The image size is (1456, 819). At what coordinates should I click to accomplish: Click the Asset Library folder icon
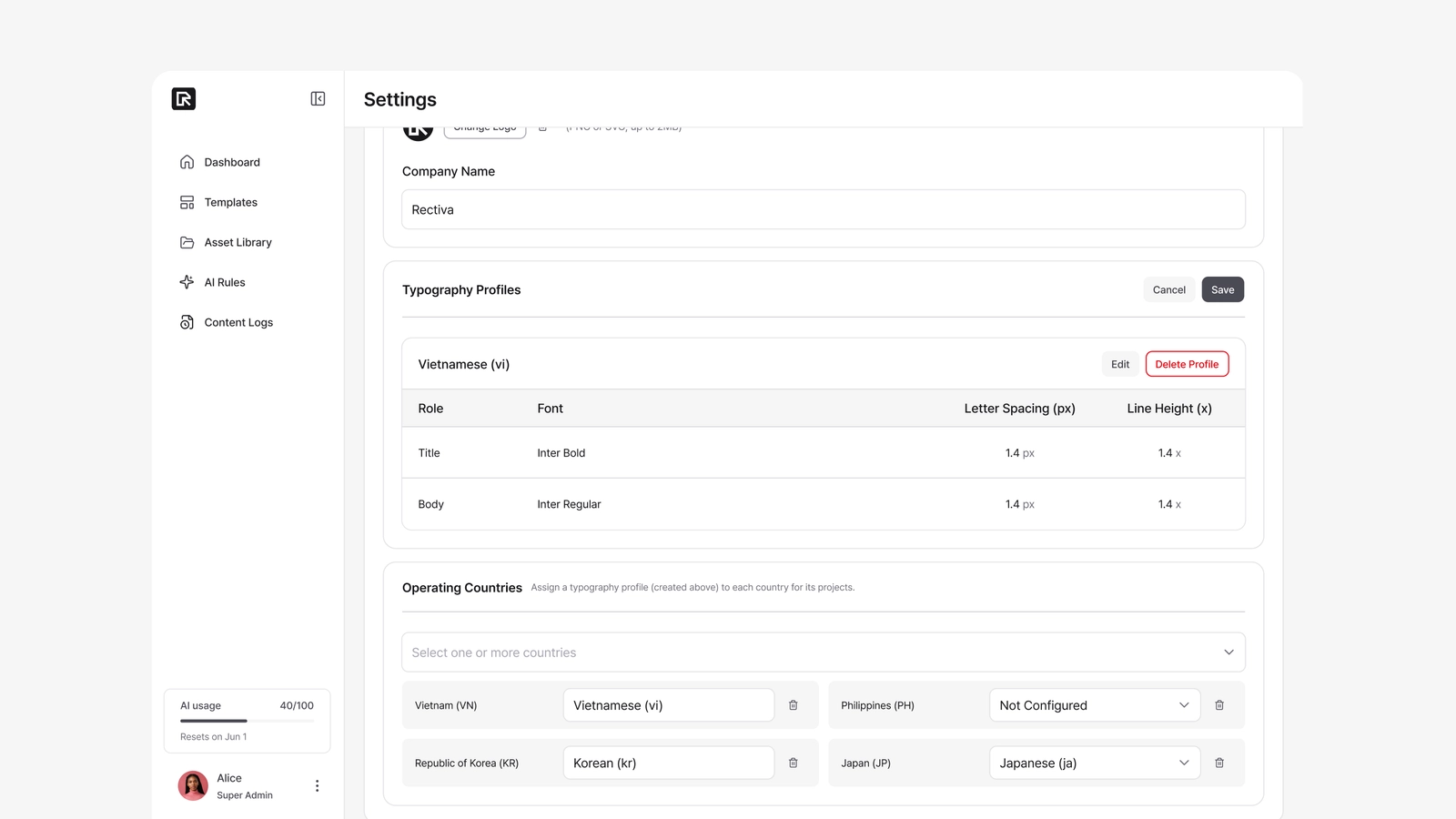point(187,242)
